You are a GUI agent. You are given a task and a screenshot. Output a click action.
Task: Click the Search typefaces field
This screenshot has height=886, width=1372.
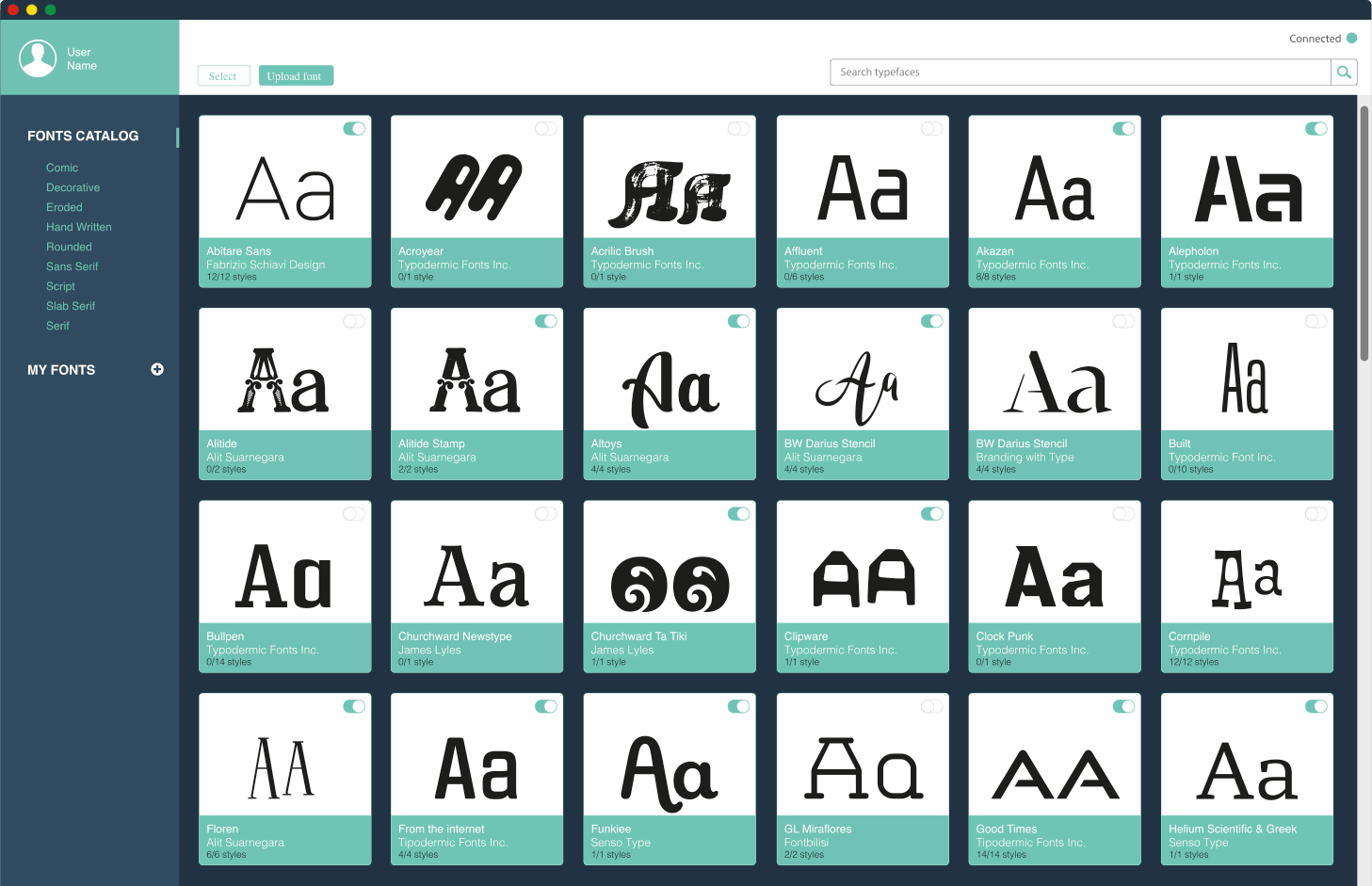(1080, 72)
